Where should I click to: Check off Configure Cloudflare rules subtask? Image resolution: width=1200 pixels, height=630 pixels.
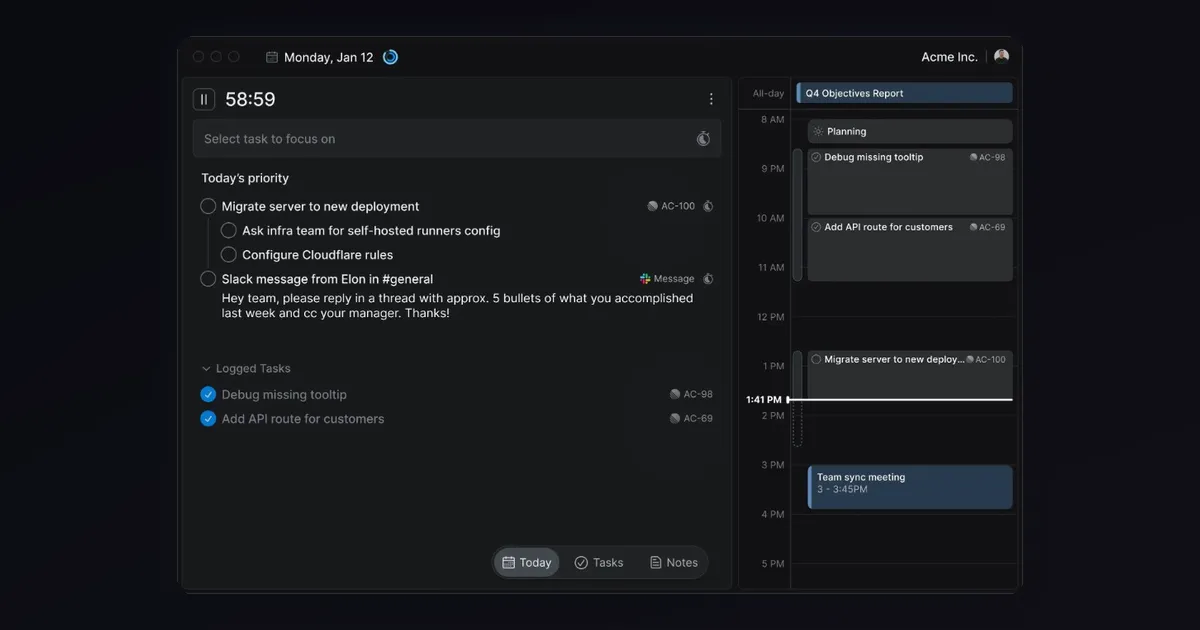click(229, 254)
